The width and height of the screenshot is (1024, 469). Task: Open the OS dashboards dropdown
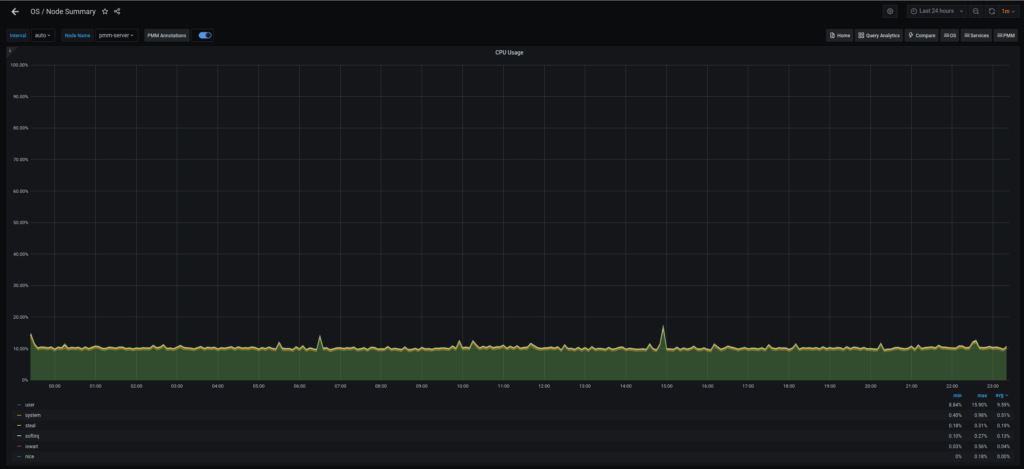(950, 35)
